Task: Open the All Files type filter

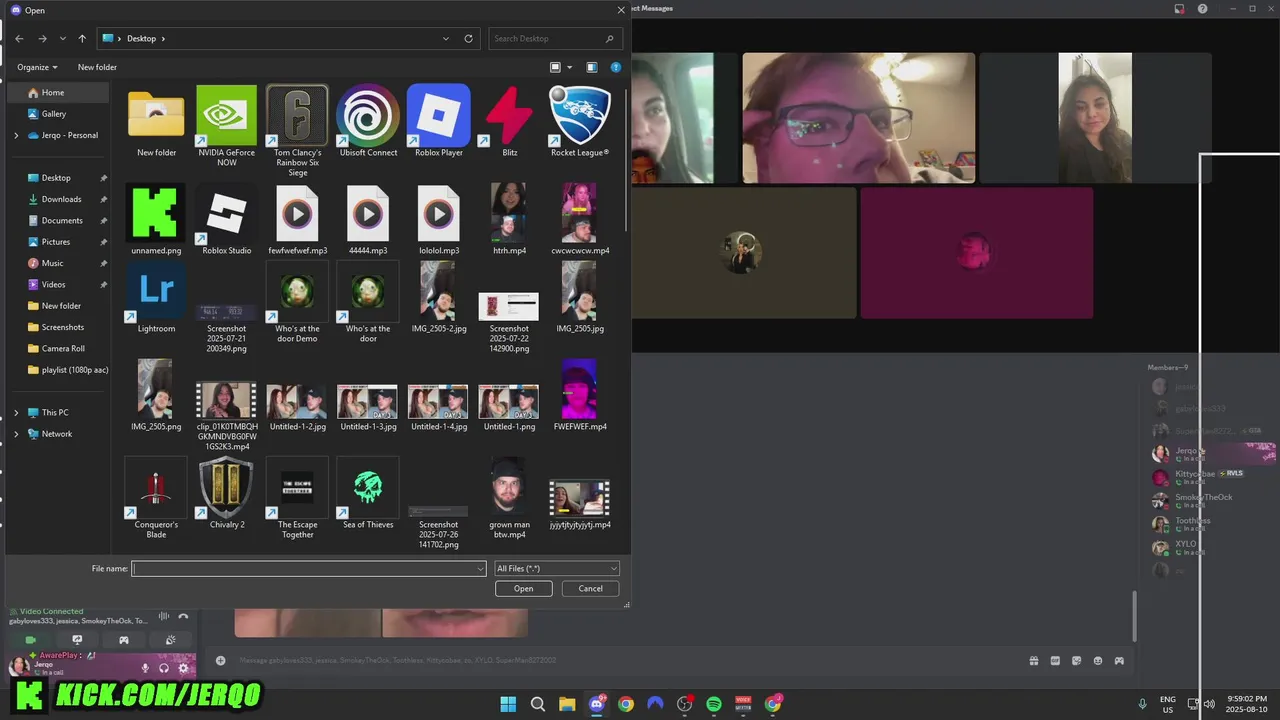Action: pos(557,568)
